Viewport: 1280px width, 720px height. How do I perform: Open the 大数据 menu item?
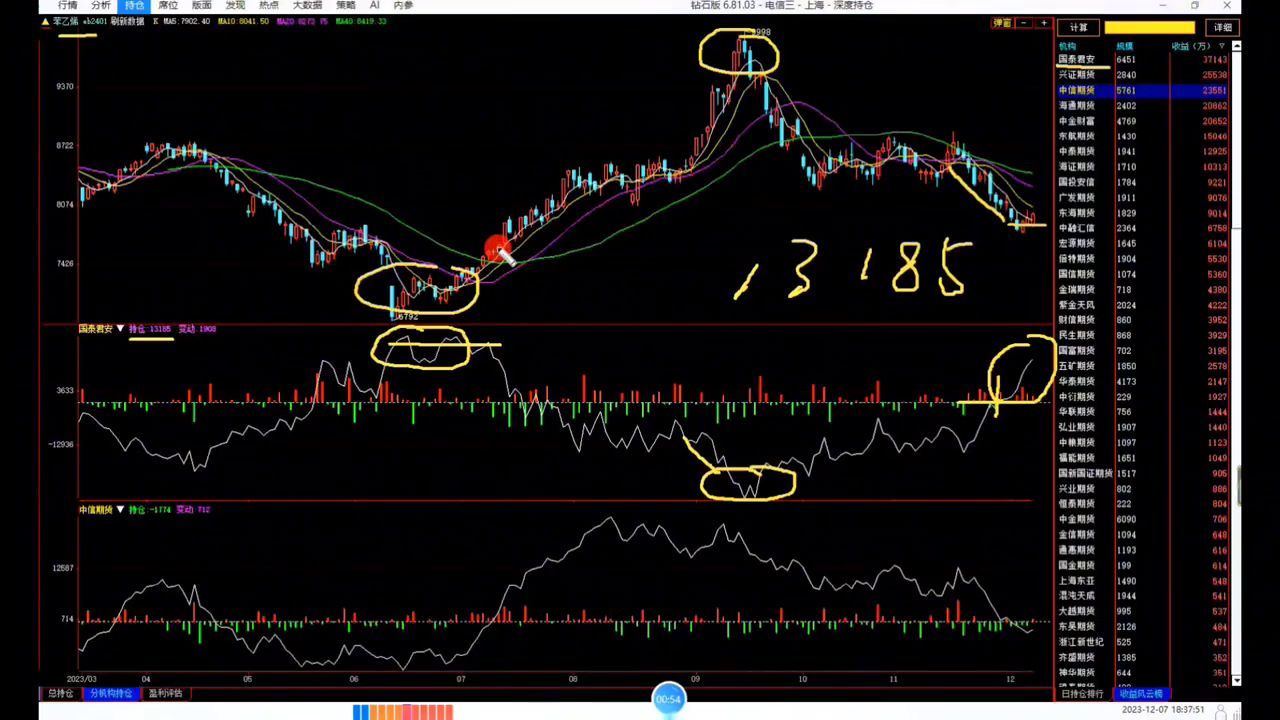pyautogui.click(x=307, y=6)
